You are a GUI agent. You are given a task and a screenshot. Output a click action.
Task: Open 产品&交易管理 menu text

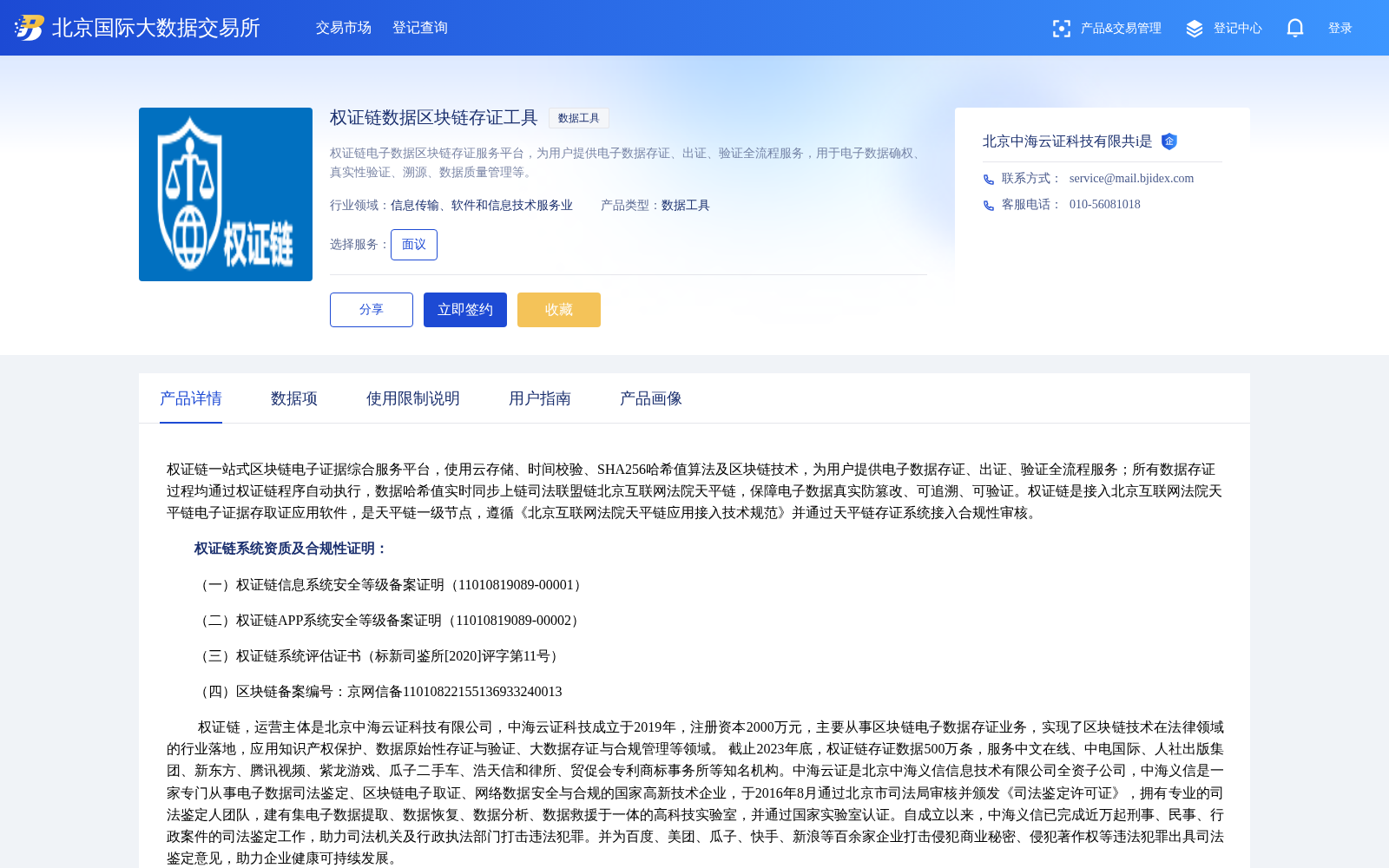[1121, 29]
